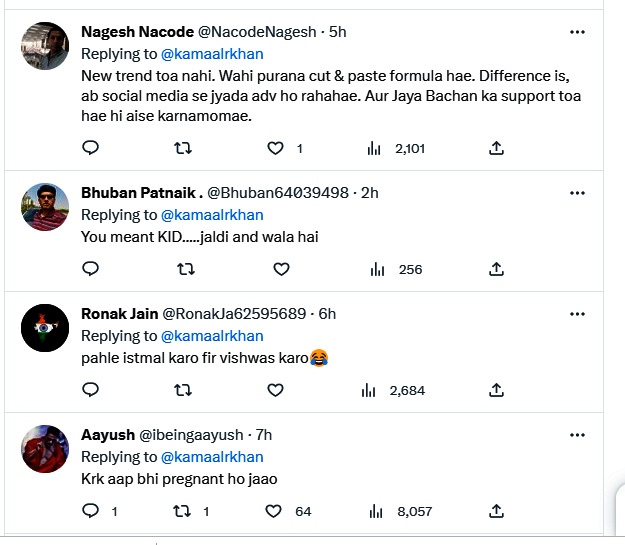Retweet Ronak Jain's reply

(184, 390)
